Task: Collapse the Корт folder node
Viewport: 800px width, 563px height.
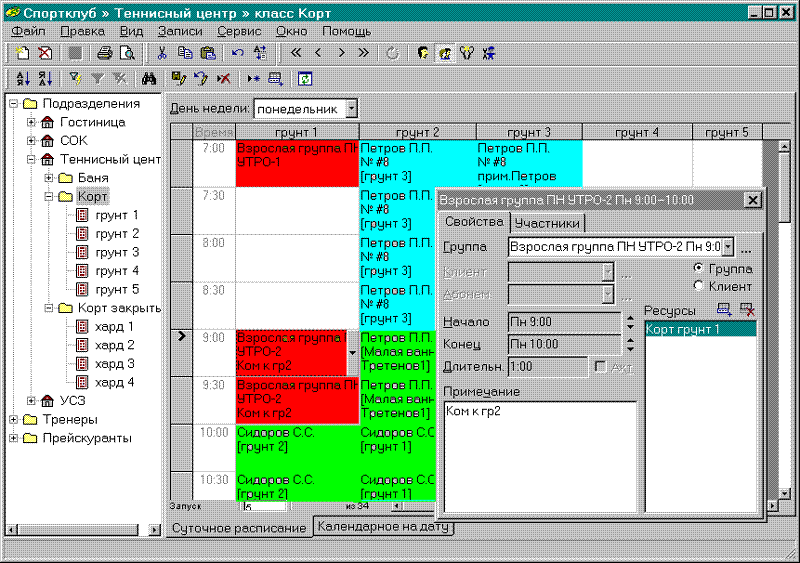Action: (x=49, y=196)
